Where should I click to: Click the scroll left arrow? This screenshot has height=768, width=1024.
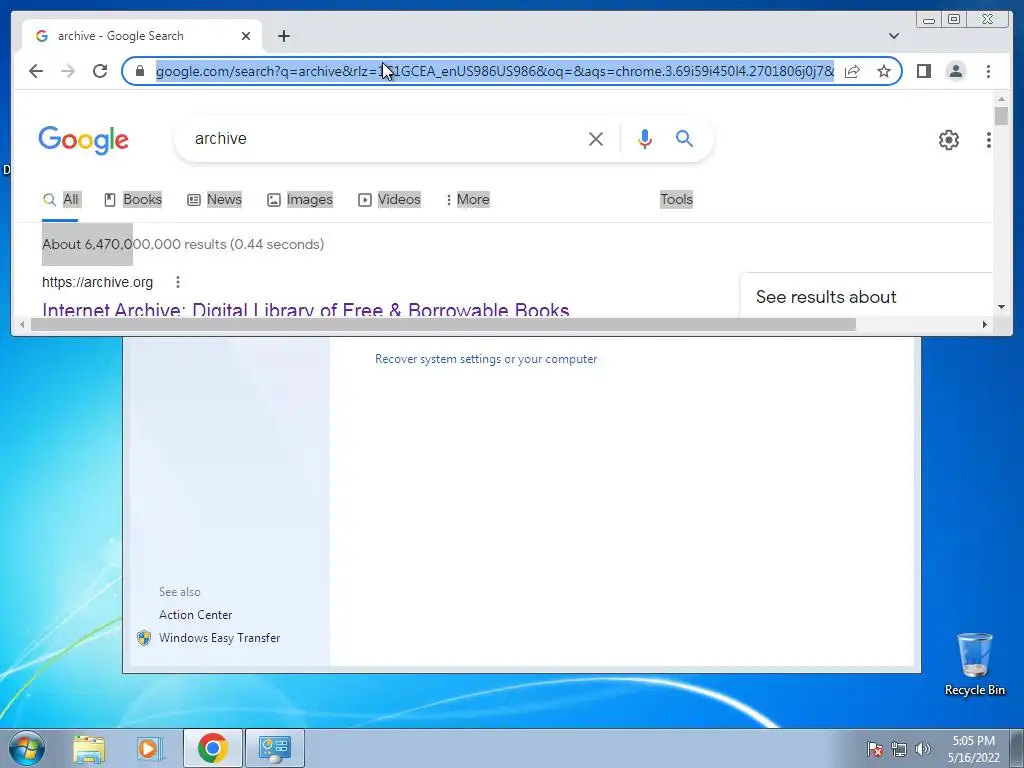point(22,325)
